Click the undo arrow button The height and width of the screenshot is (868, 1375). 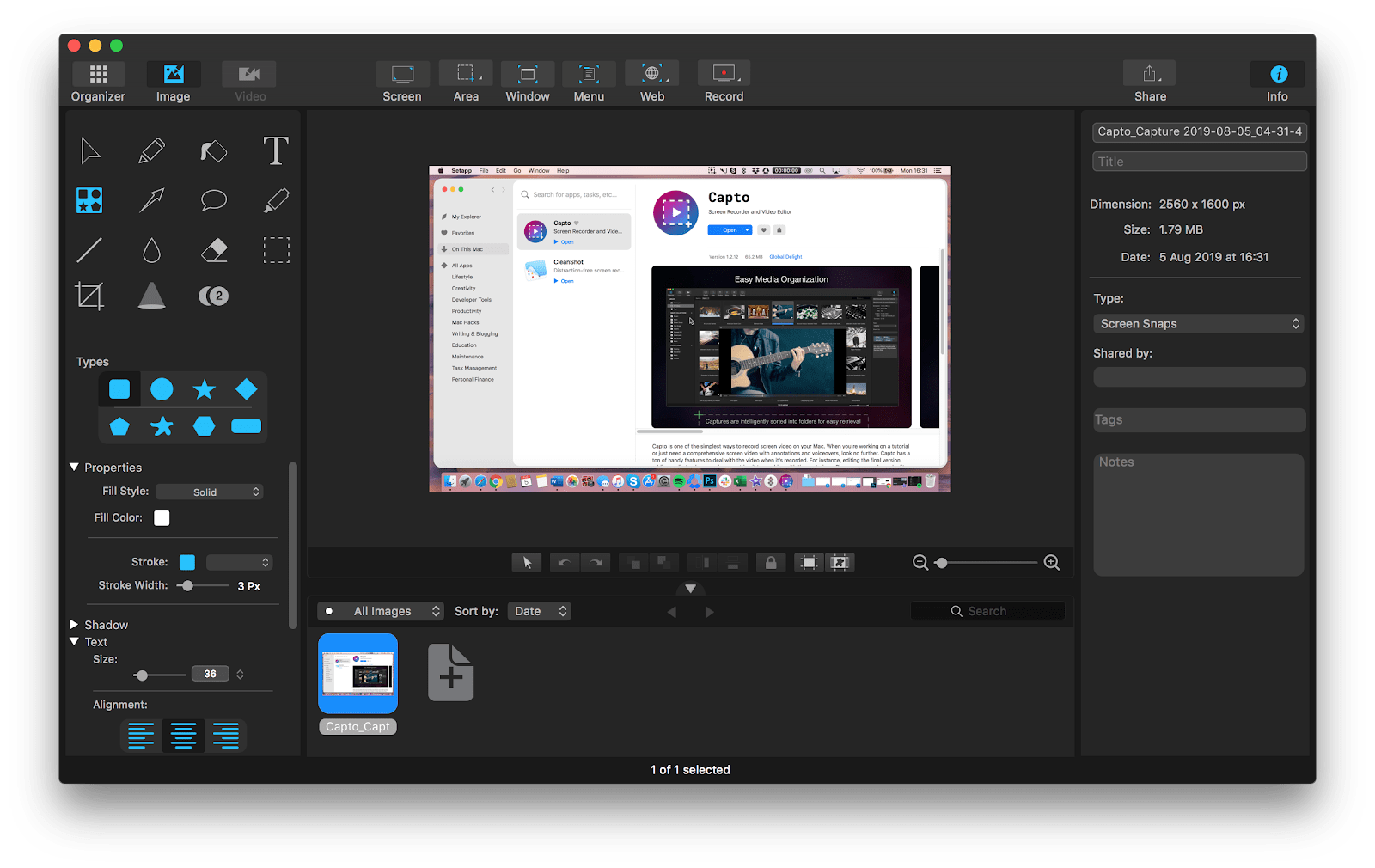564,562
